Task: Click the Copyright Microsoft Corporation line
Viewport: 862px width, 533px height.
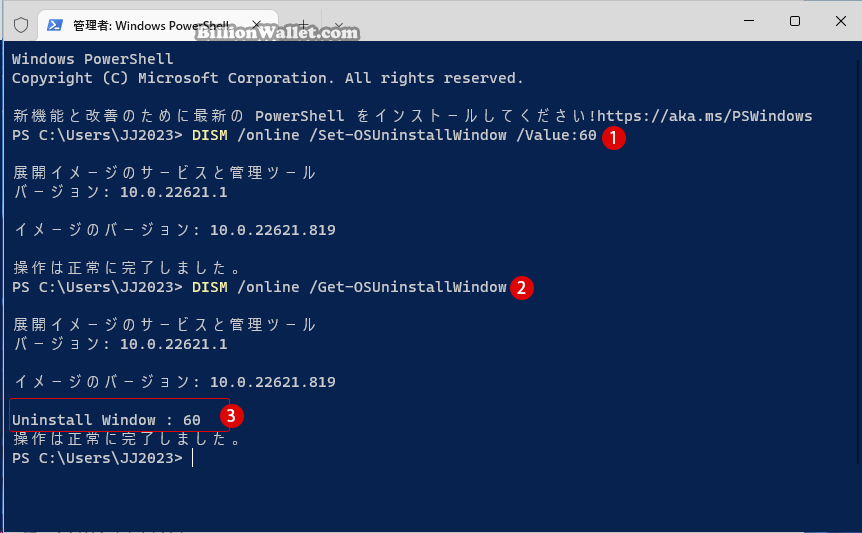Action: tap(267, 78)
